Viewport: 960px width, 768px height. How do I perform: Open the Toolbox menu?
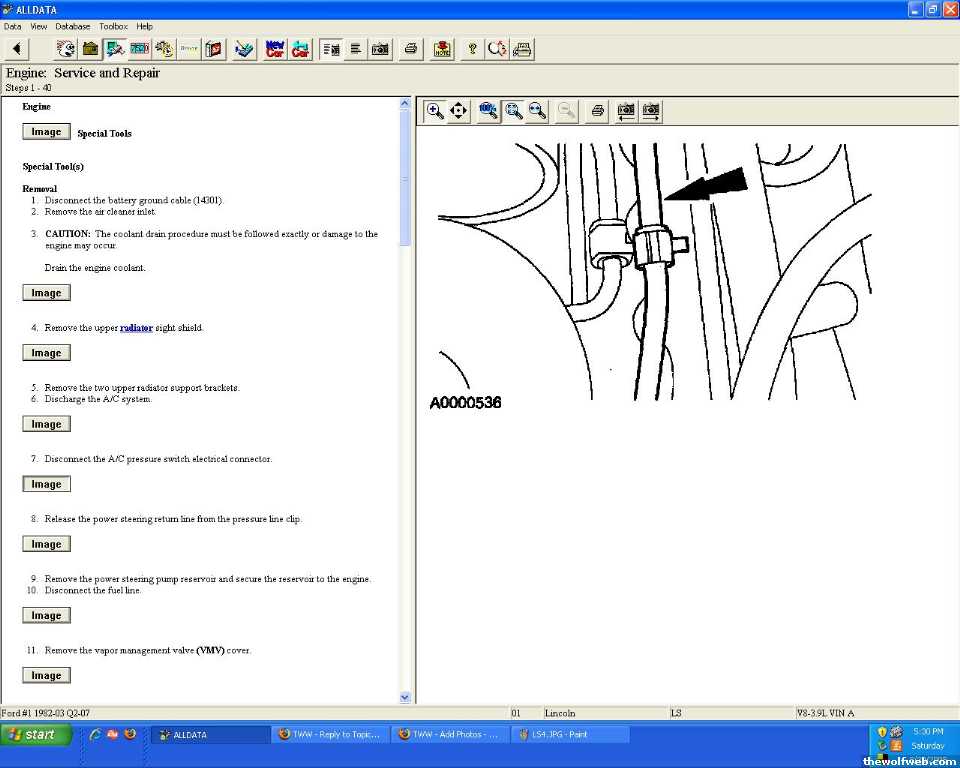point(113,26)
